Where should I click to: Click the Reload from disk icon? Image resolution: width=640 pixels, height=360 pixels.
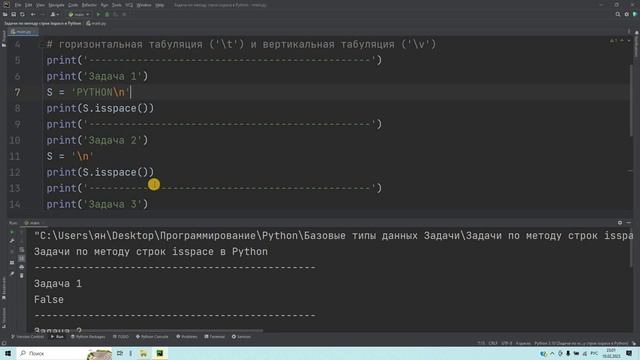(22, 14)
